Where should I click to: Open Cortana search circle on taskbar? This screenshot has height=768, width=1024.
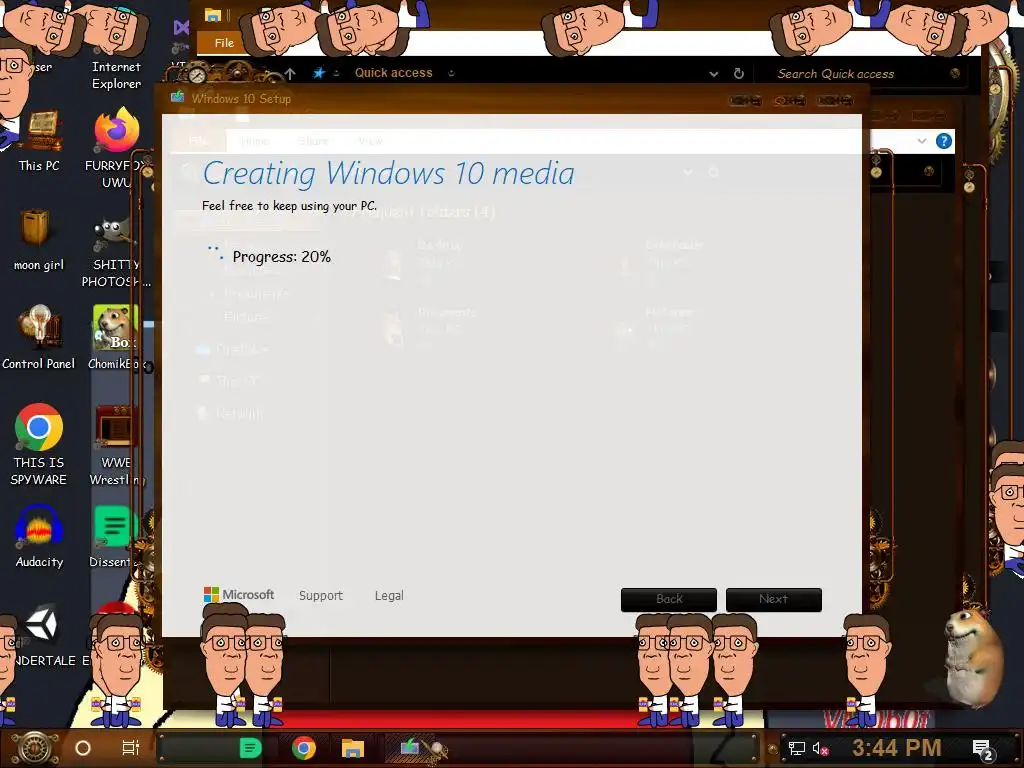83,748
